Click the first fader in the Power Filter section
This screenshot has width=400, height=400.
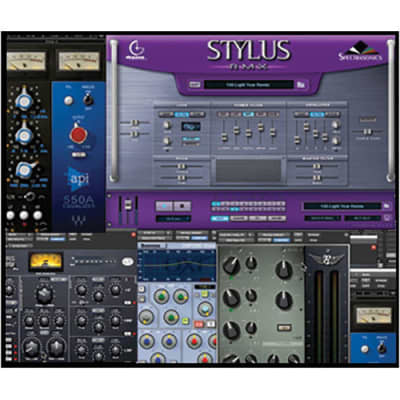[224, 137]
